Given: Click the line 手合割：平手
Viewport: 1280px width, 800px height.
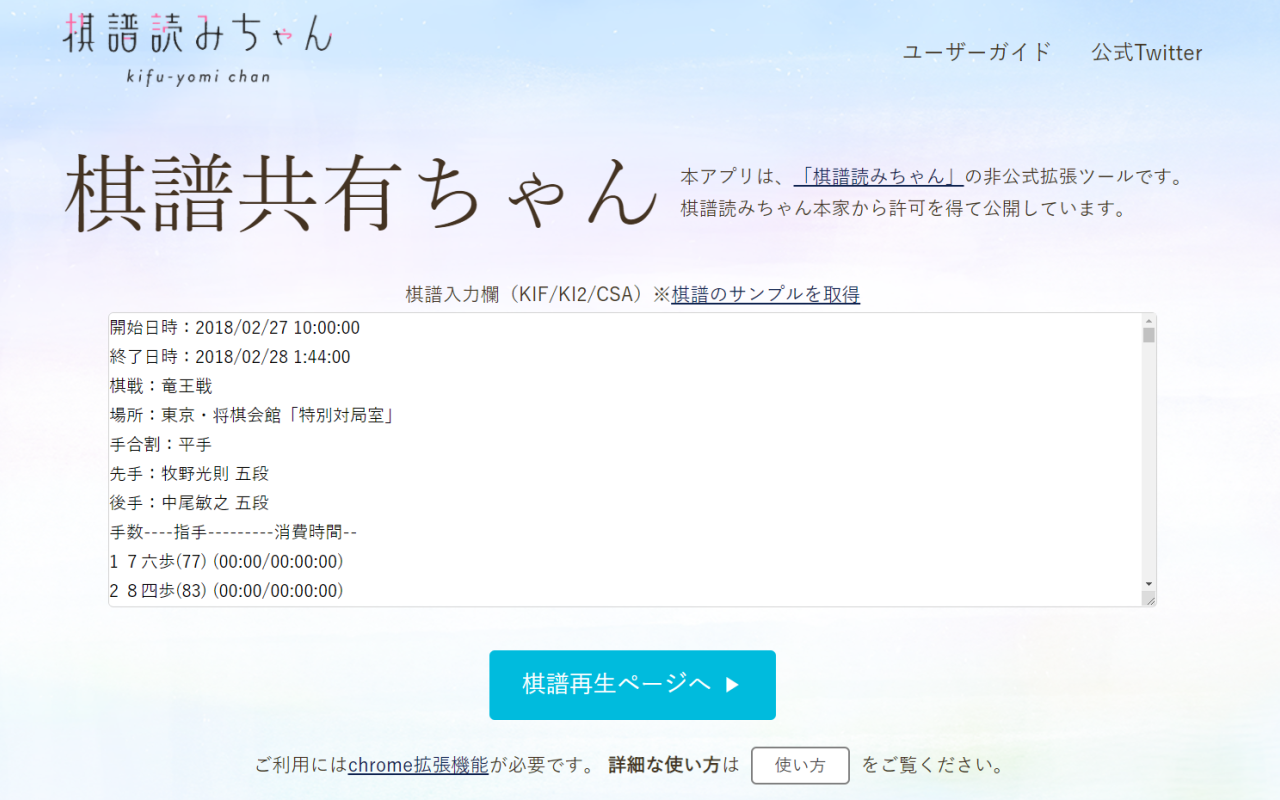Looking at the screenshot, I should click(x=161, y=444).
